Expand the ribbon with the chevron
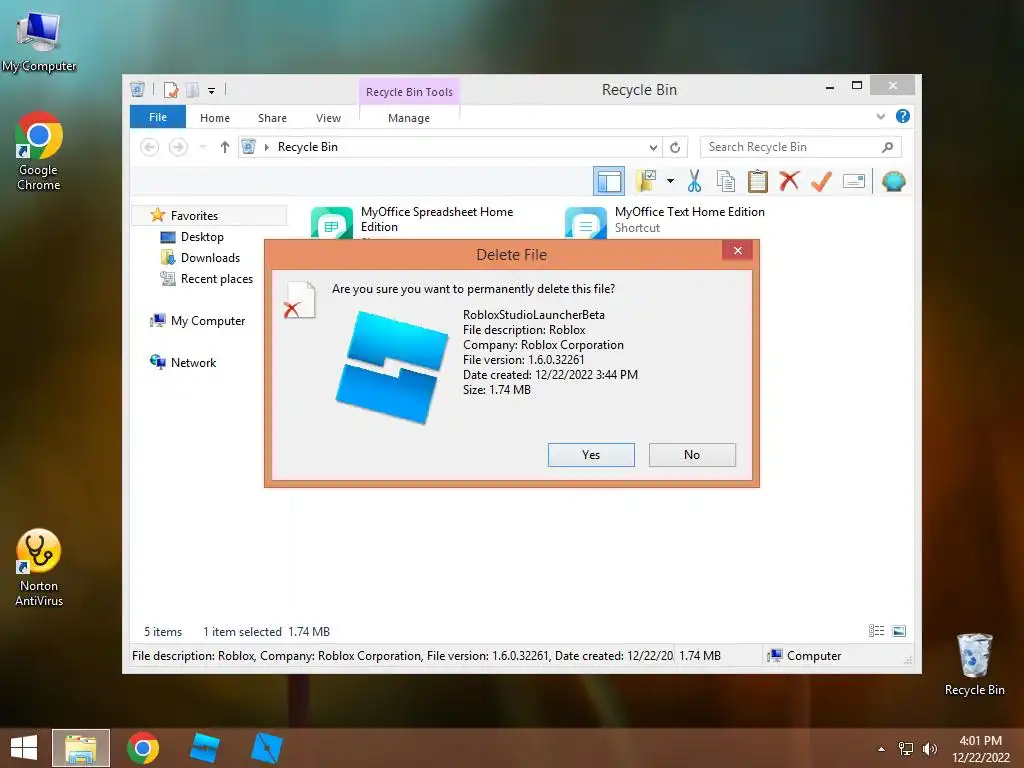Screen dimensions: 1024x768 point(881,117)
